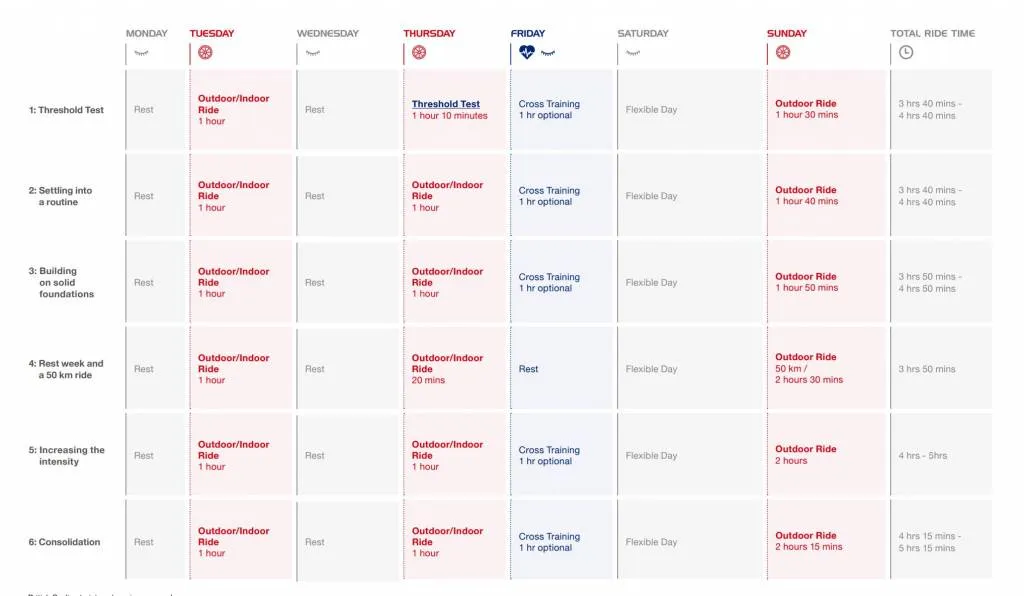Screen dimensions: 1024x596
Task: Click the week 1 Threshold Test row label
Action: pyautogui.click(x=66, y=110)
